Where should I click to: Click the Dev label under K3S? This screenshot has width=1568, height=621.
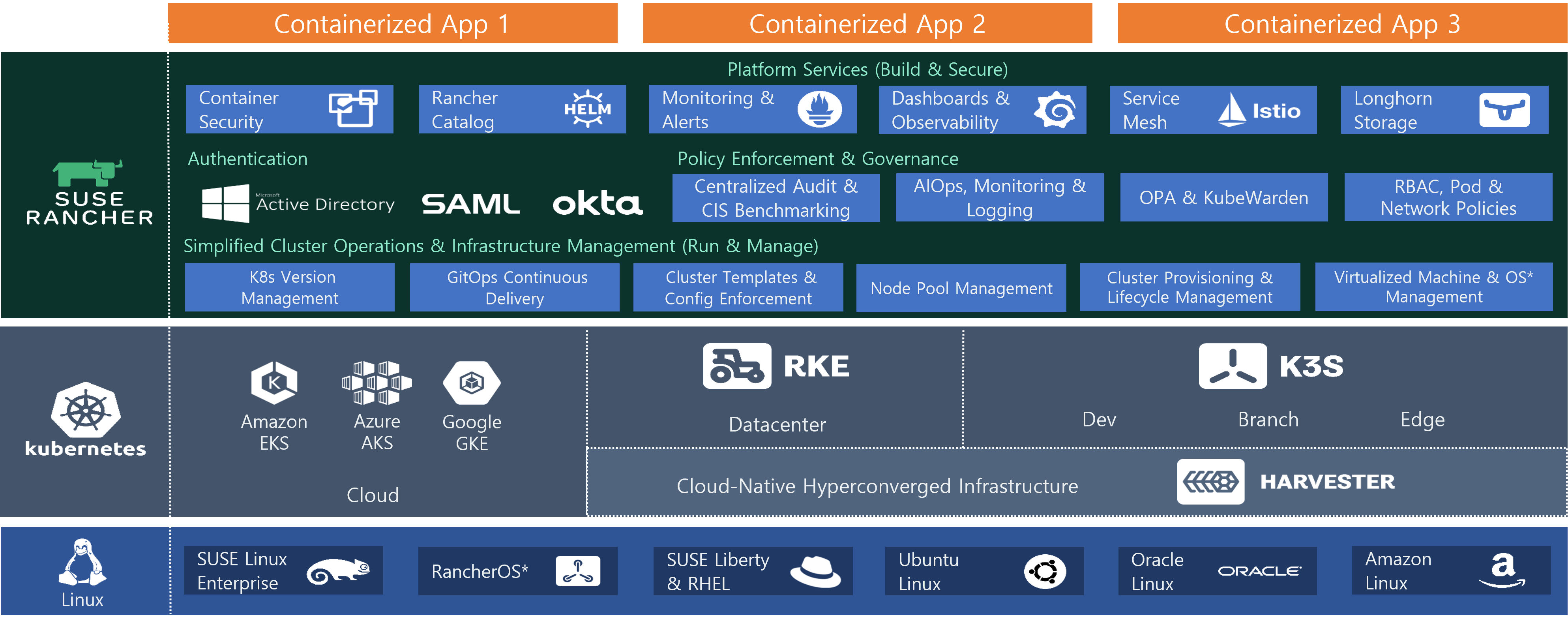click(x=1099, y=420)
